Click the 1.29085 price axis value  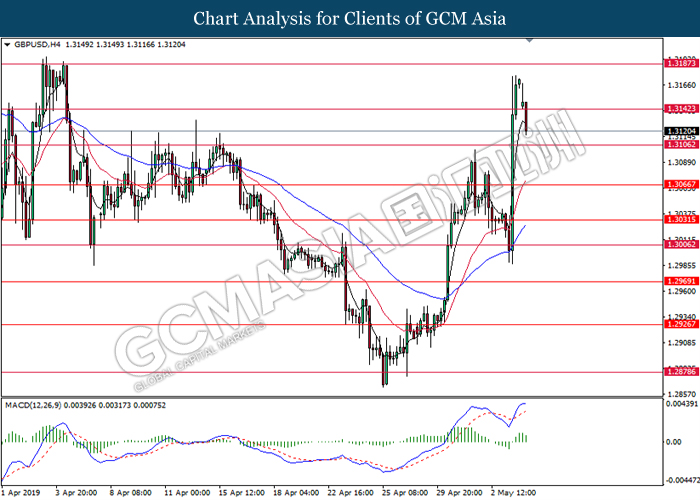tap(682, 343)
